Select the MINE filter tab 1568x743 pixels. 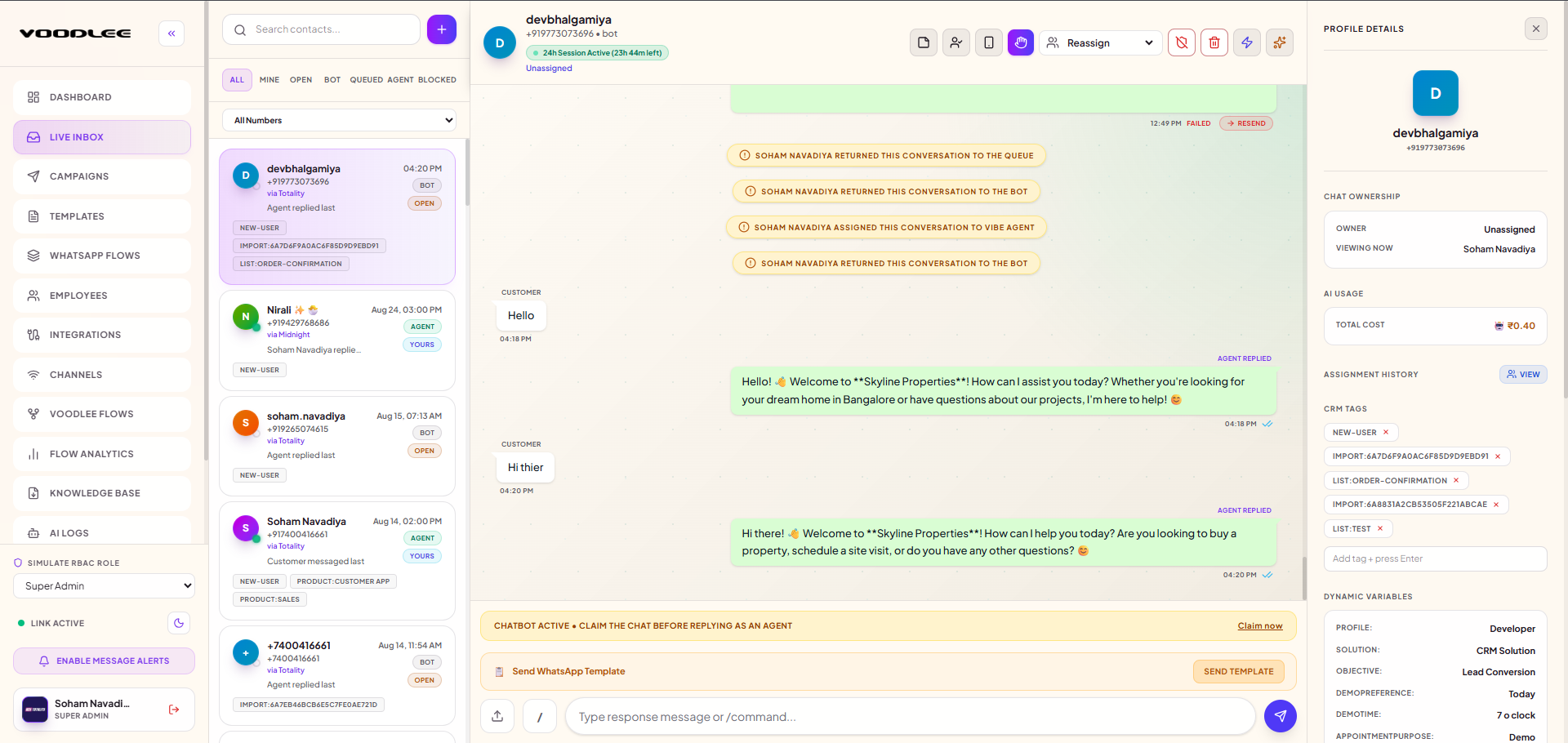(x=269, y=80)
